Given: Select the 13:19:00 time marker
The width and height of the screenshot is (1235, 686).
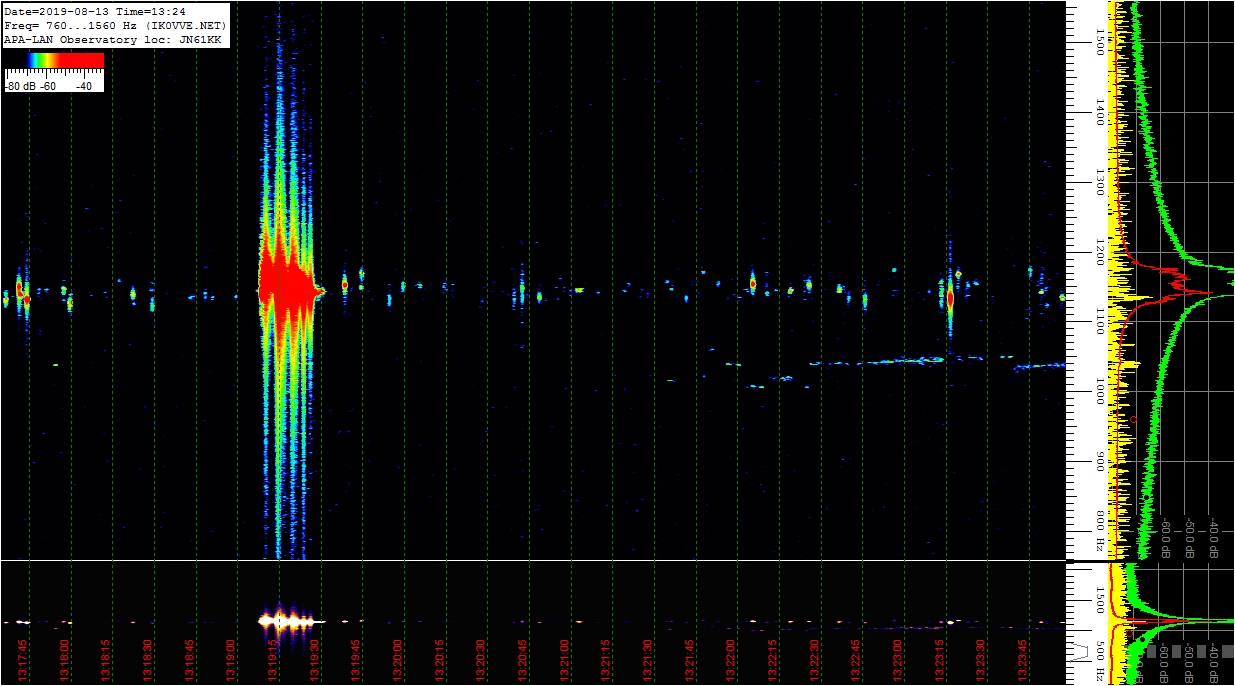Looking at the screenshot, I should click(231, 662).
